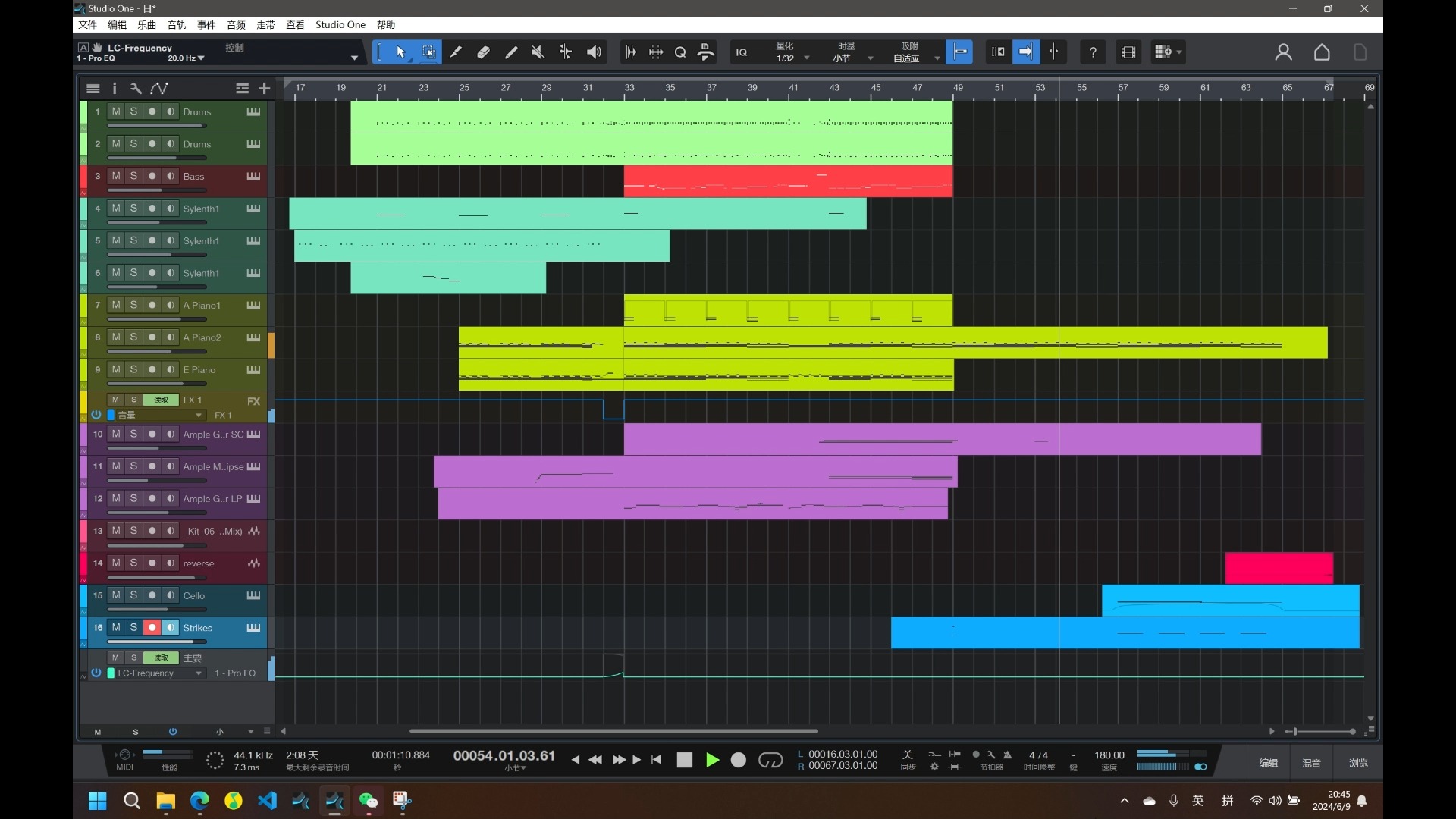Open the Studio One menu
This screenshot has width=1456, height=819.
340,24
